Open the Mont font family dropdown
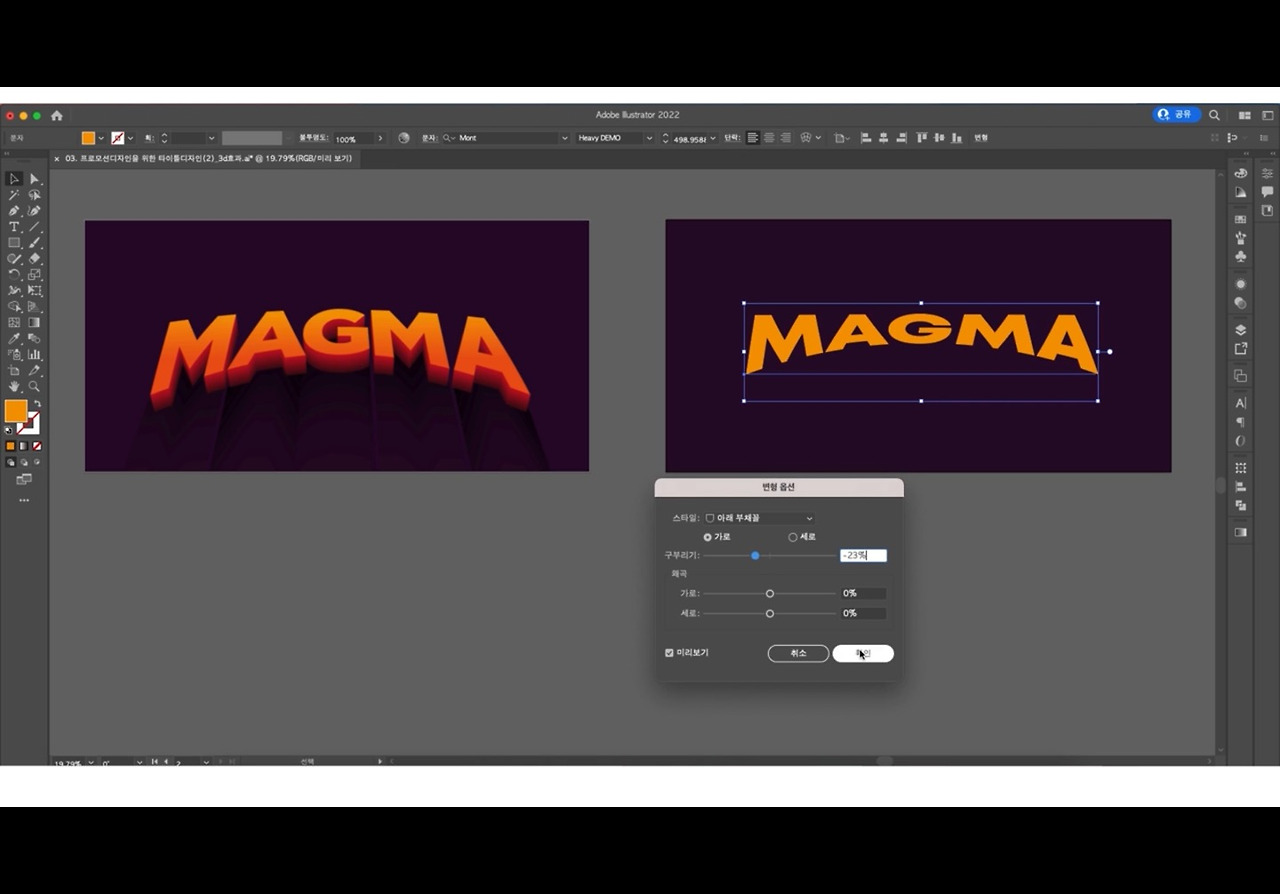Screen dimensions: 1280x894 point(564,138)
